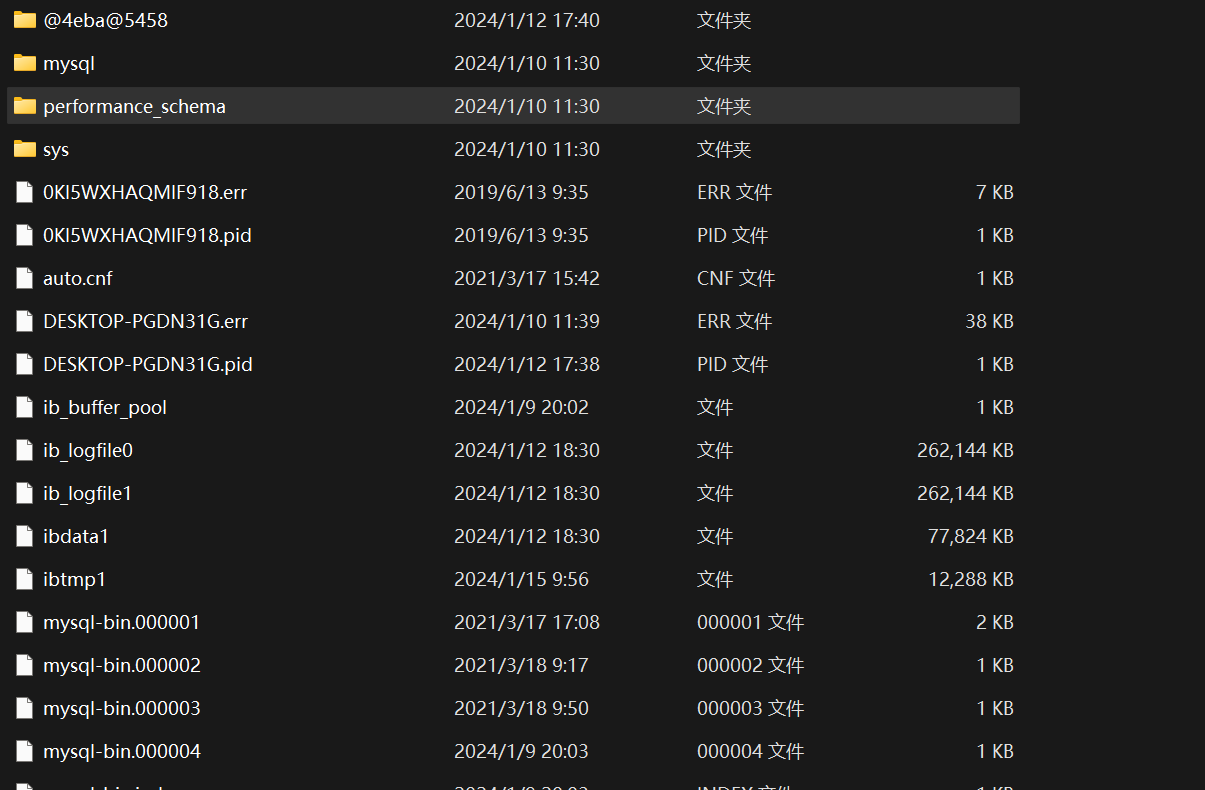This screenshot has height=790, width=1205.
Task: Select the sys folder name
Action: click(x=56, y=150)
